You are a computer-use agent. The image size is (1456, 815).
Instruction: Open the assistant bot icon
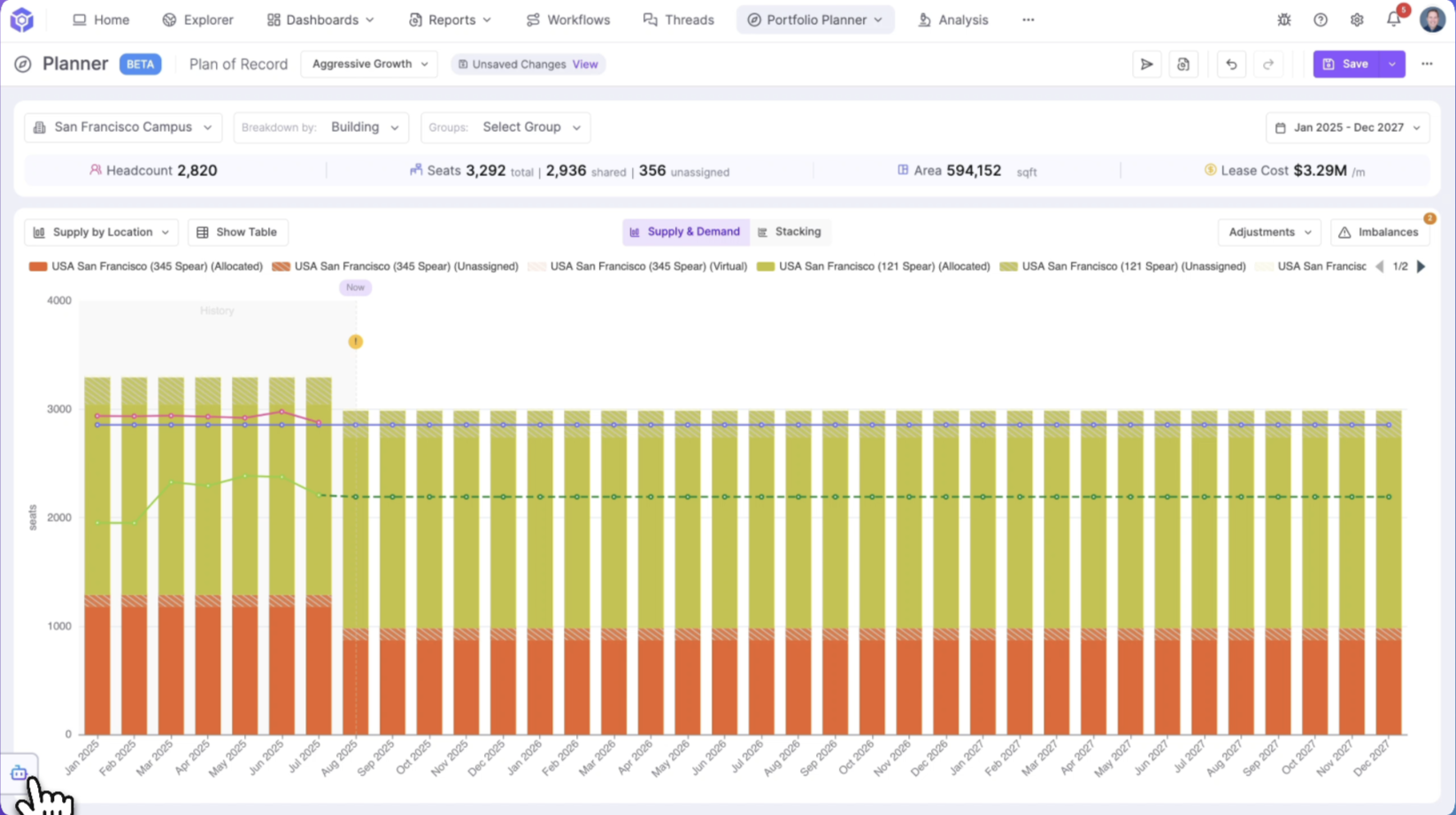click(x=19, y=773)
